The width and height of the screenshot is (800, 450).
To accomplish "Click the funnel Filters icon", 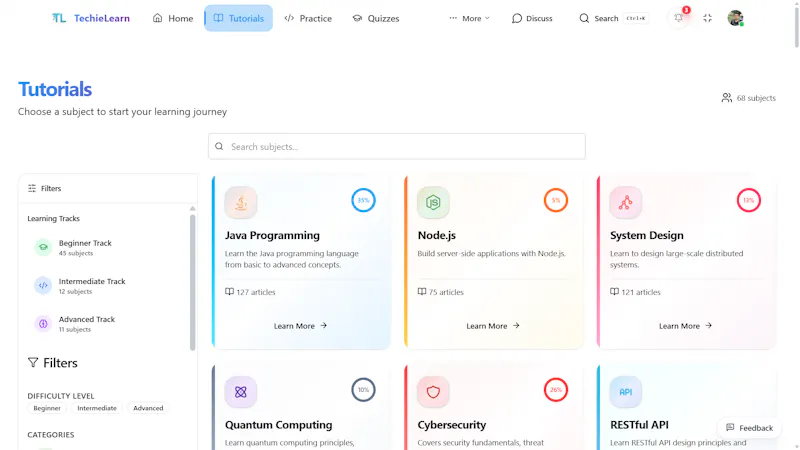I will pyautogui.click(x=33, y=363).
